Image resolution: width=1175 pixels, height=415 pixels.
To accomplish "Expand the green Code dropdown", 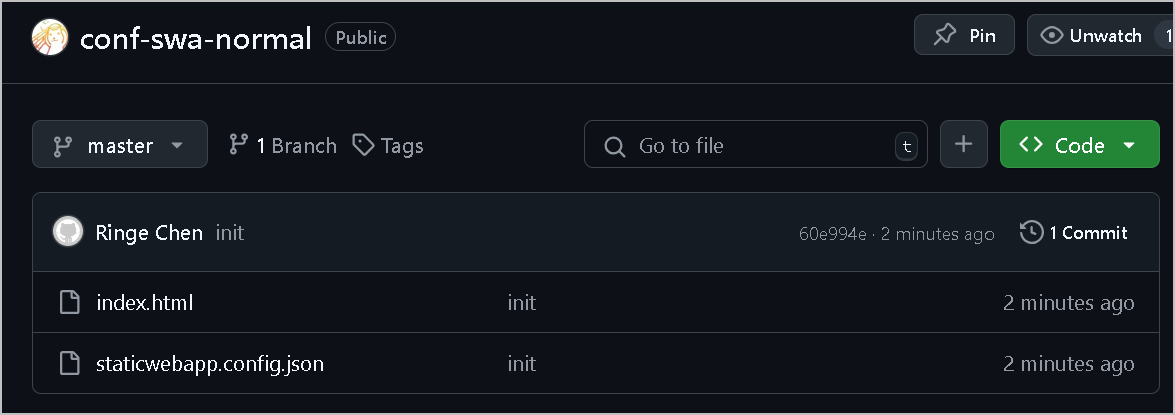I will [x=1079, y=145].
